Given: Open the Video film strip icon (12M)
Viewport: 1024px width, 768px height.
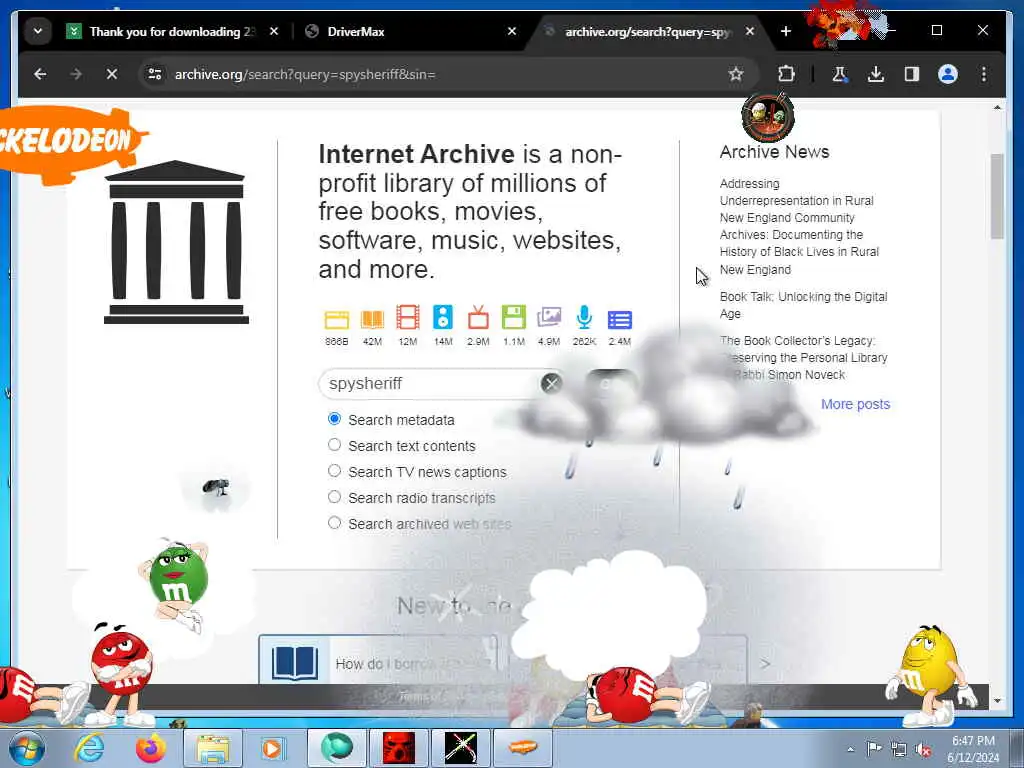Looking at the screenshot, I should (x=408, y=317).
